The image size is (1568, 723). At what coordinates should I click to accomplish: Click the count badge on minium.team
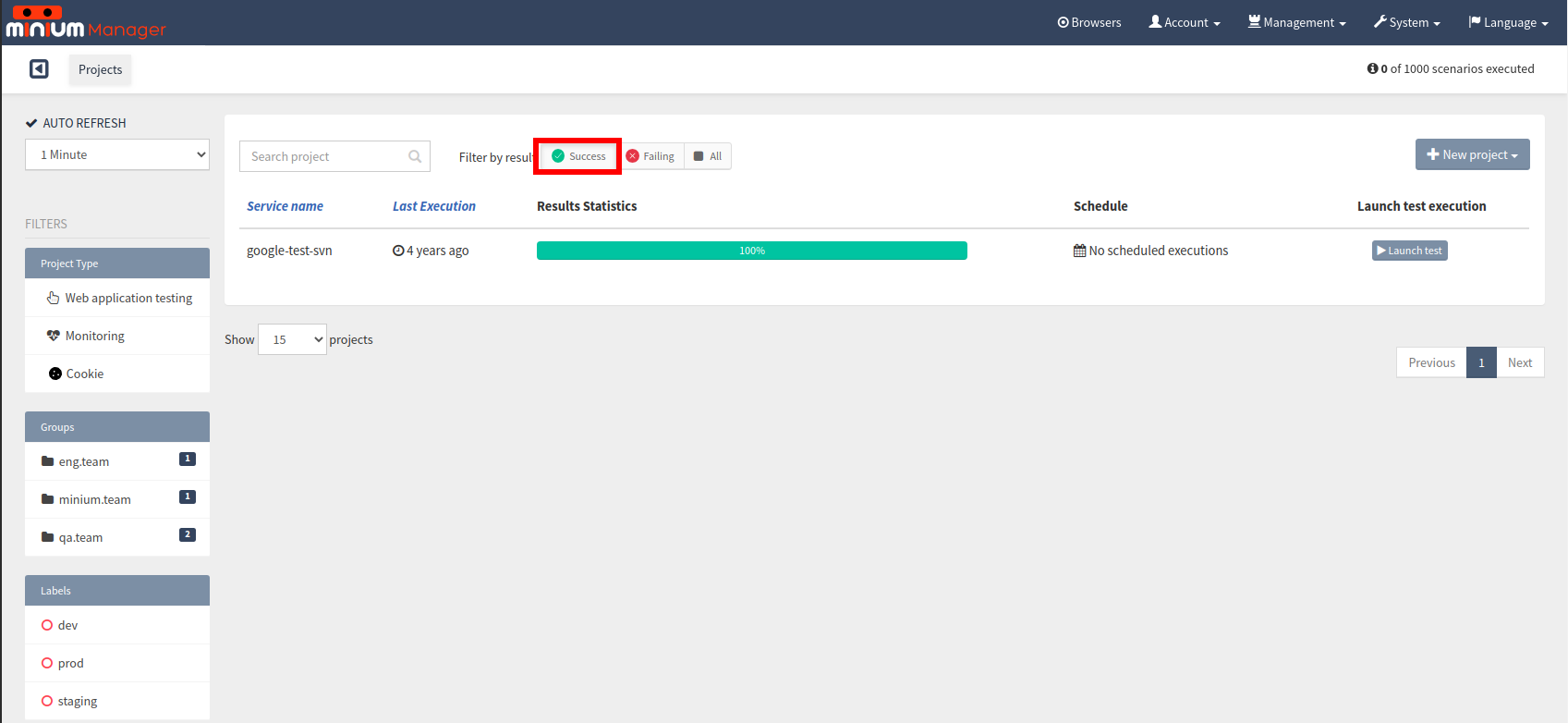(188, 496)
